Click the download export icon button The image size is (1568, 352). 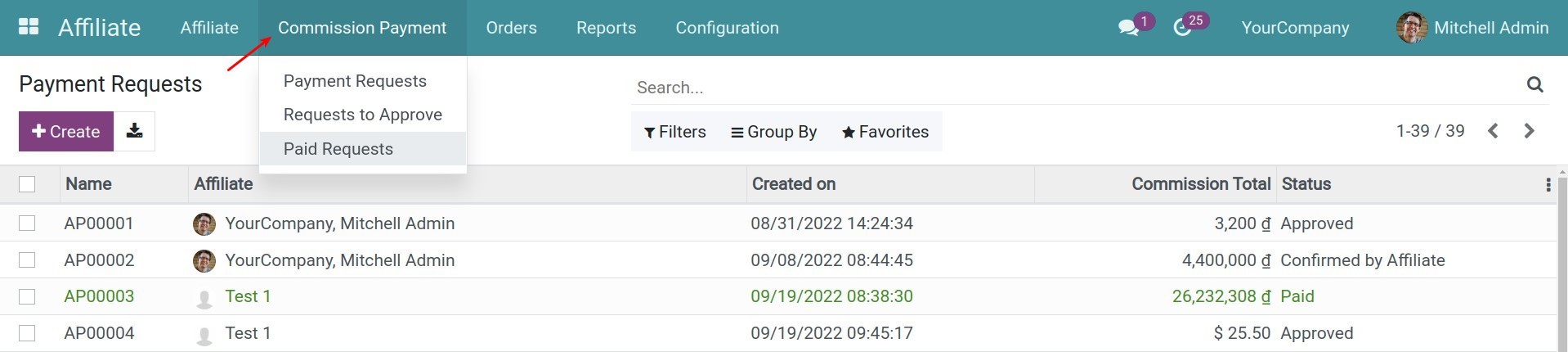[135, 131]
